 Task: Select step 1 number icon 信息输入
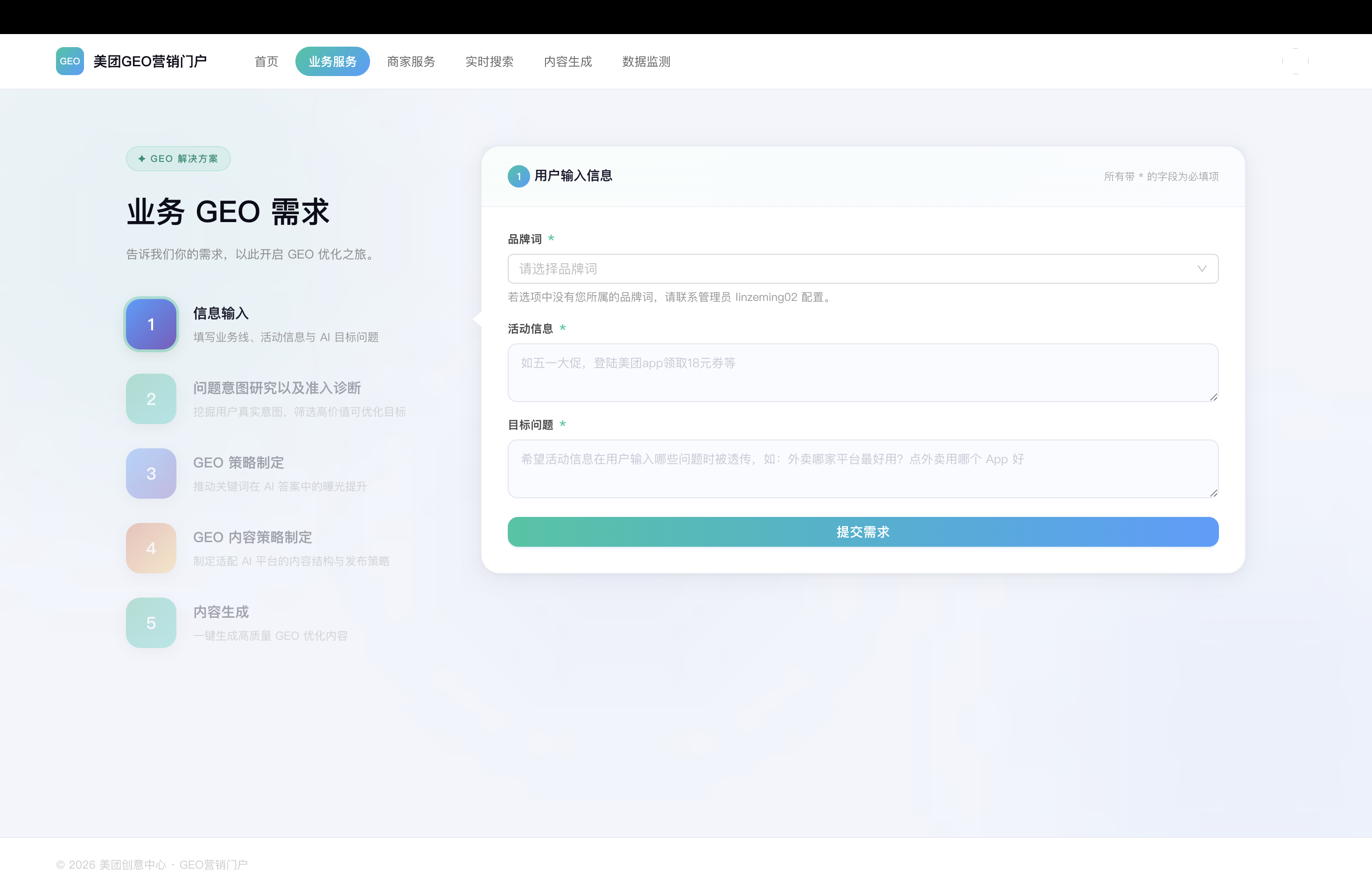click(x=151, y=324)
